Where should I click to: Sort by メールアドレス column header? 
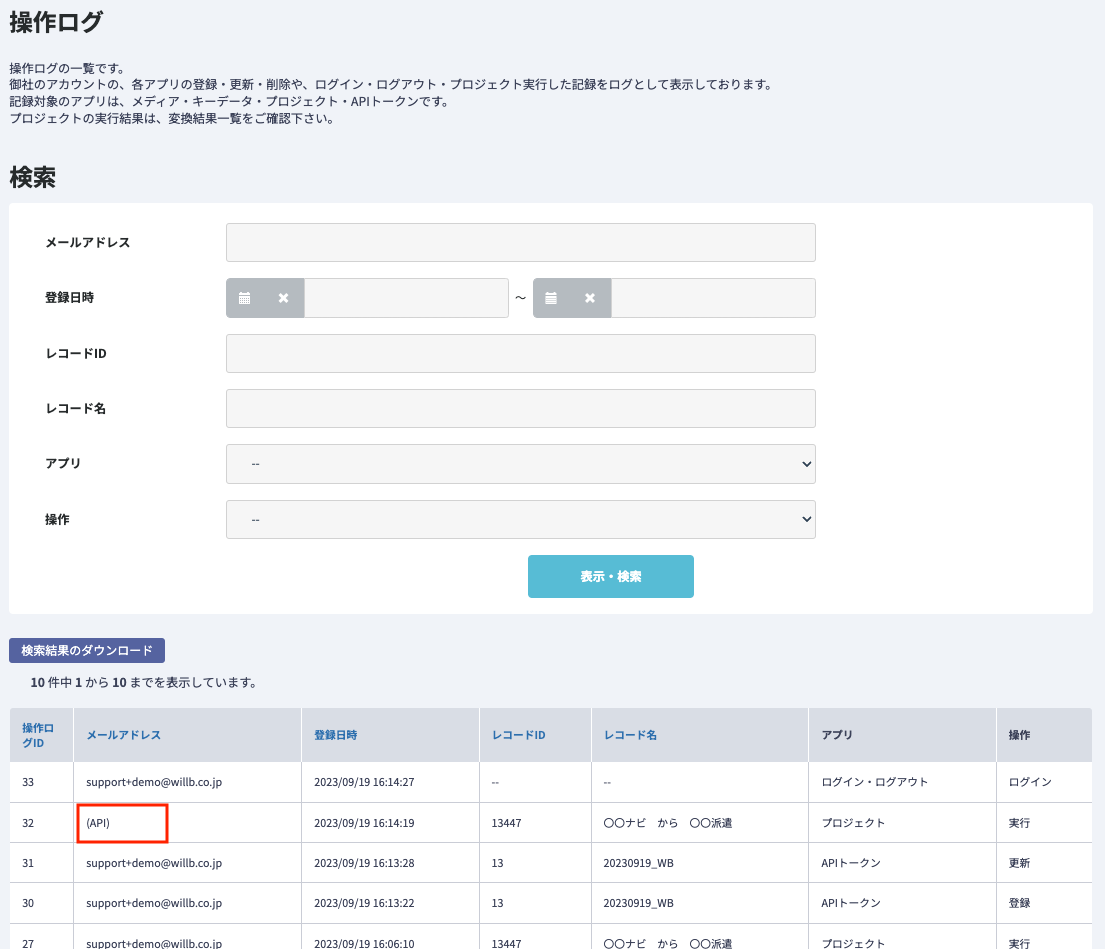tap(123, 735)
